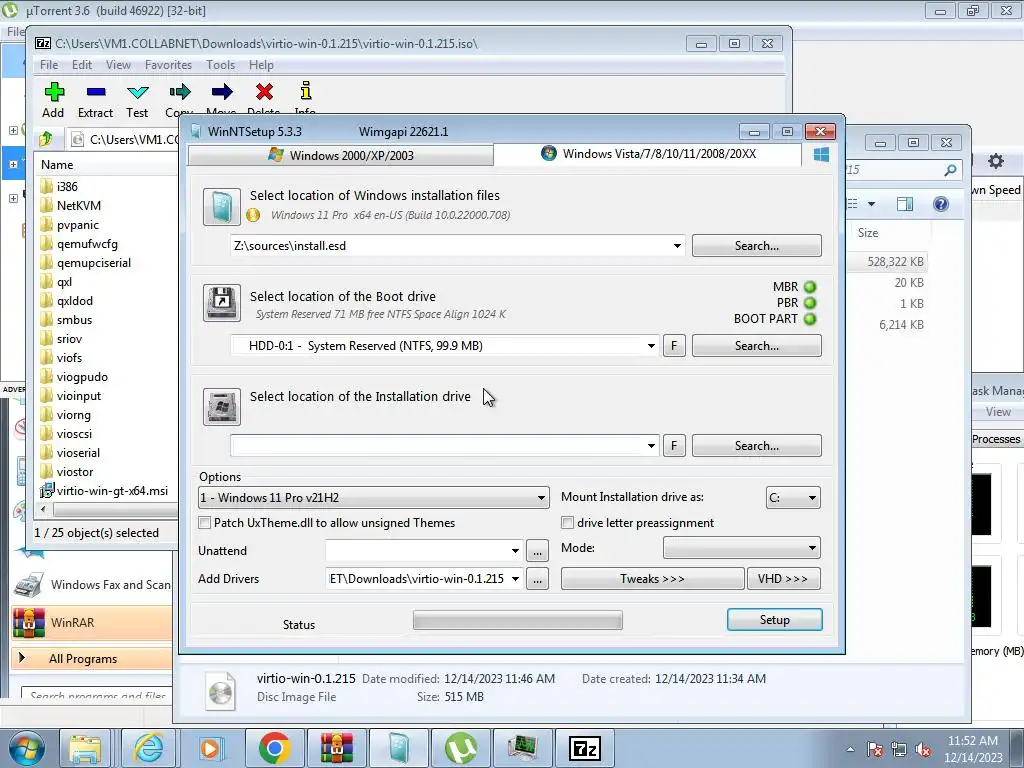
Task: Click the Setup button
Action: tap(775, 620)
